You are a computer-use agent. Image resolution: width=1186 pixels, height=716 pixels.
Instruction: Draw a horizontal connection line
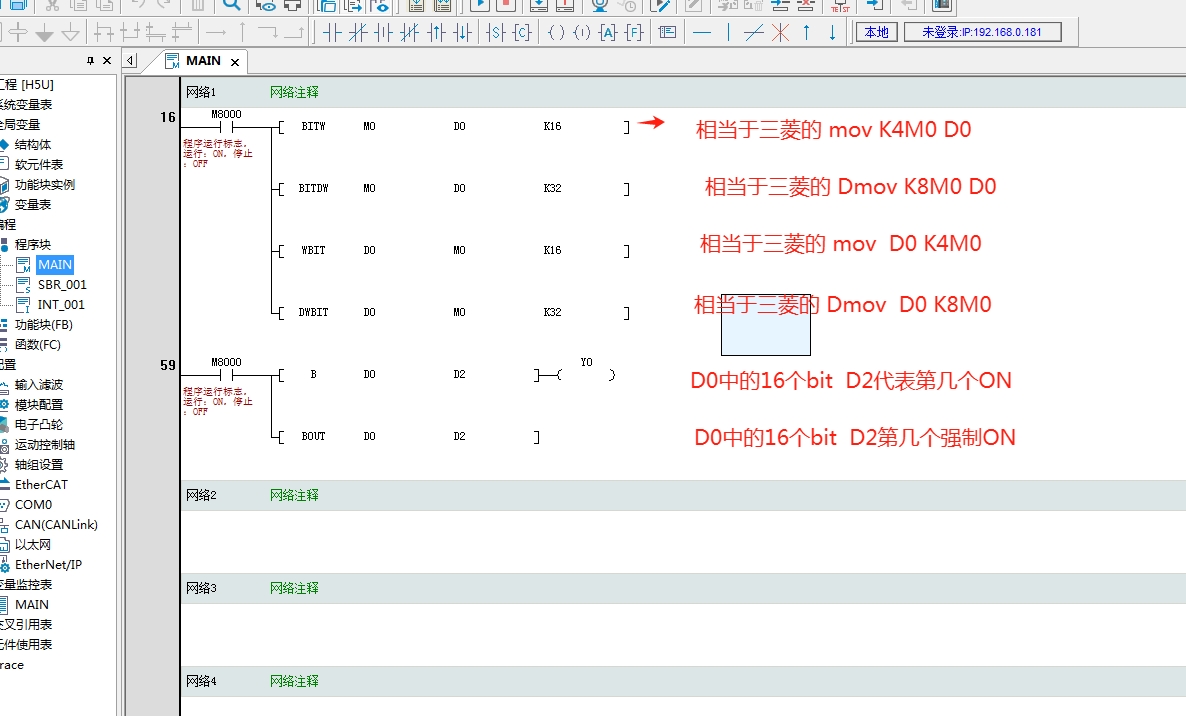tap(702, 32)
